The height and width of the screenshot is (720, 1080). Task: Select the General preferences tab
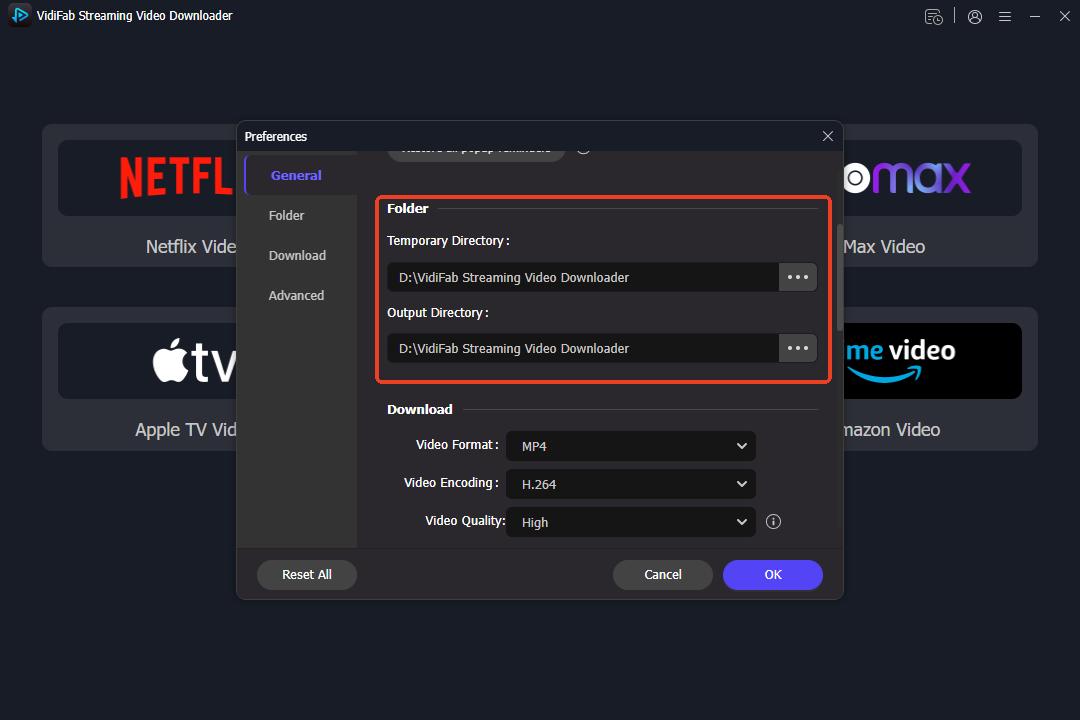[300, 175]
